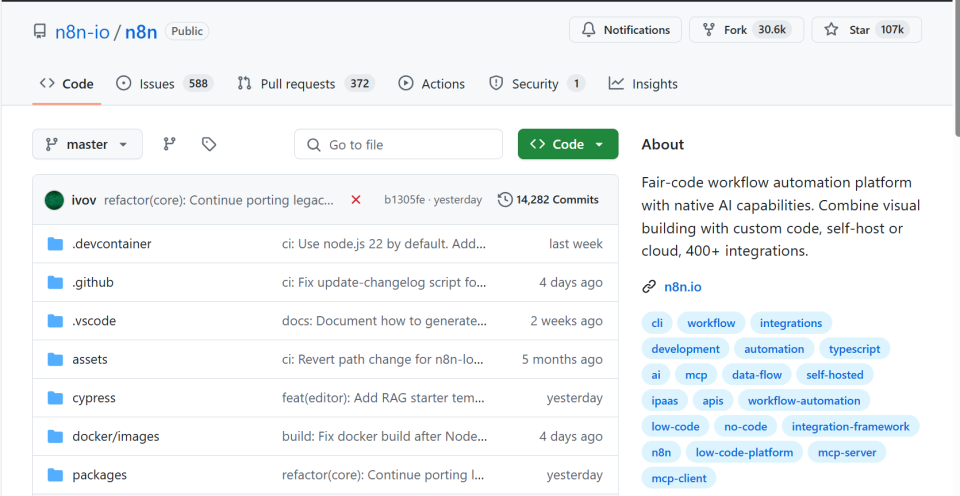
Task: Select the integration-framework topic tag
Action: click(x=850, y=427)
